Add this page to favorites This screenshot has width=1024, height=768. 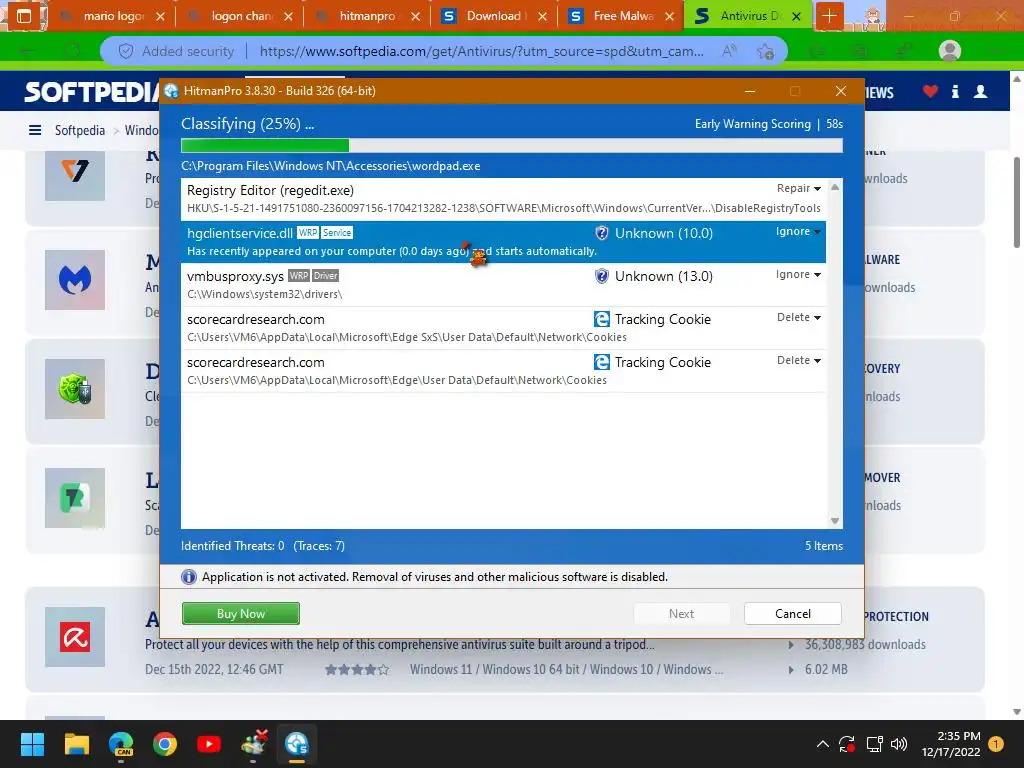[x=765, y=51]
